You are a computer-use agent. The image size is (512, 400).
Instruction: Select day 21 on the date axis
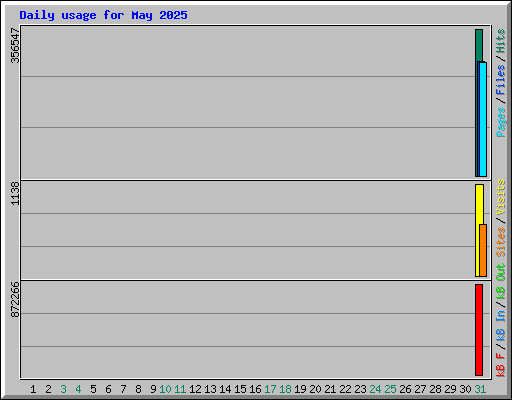[330, 389]
